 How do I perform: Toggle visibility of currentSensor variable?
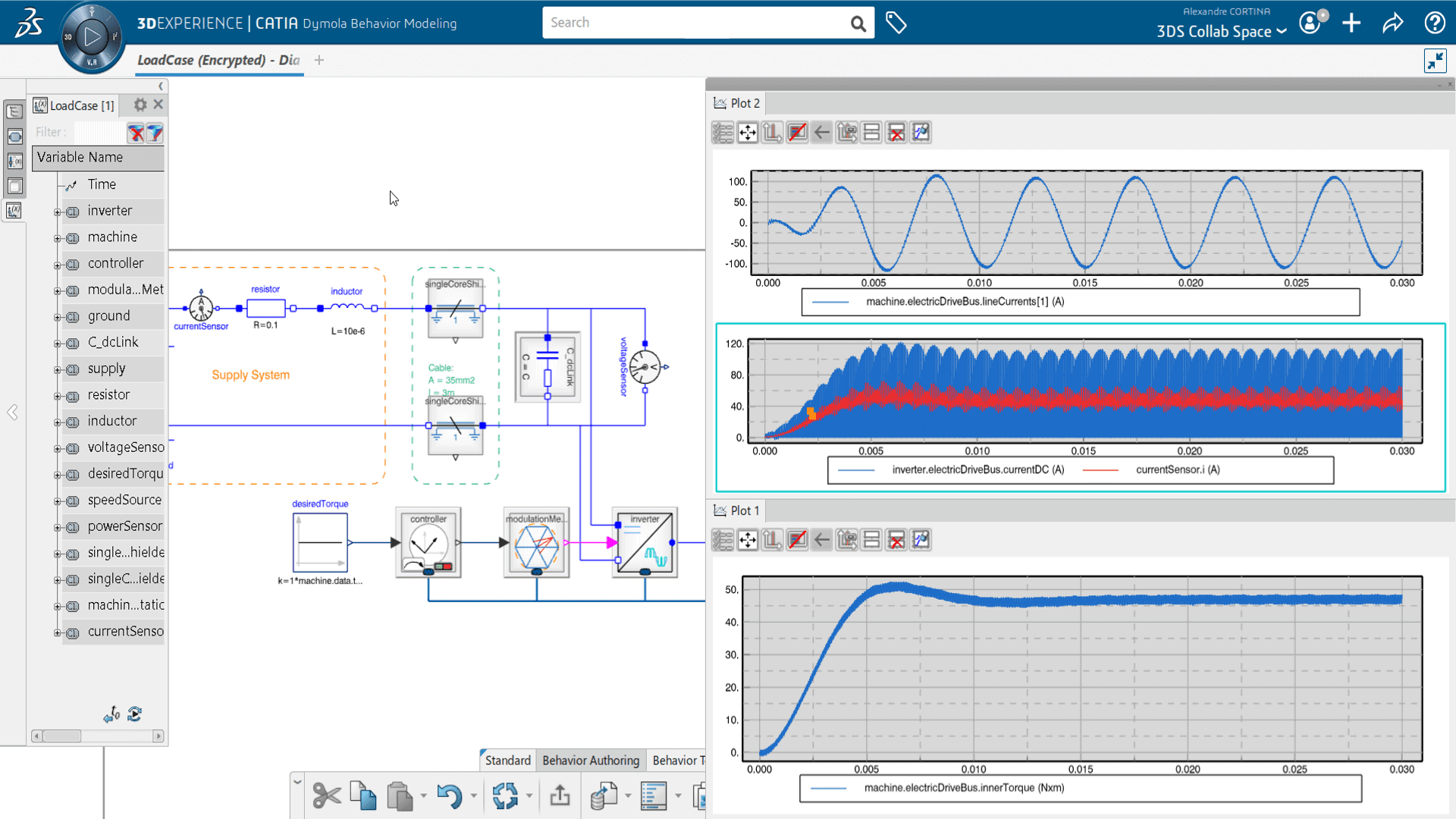tap(57, 631)
